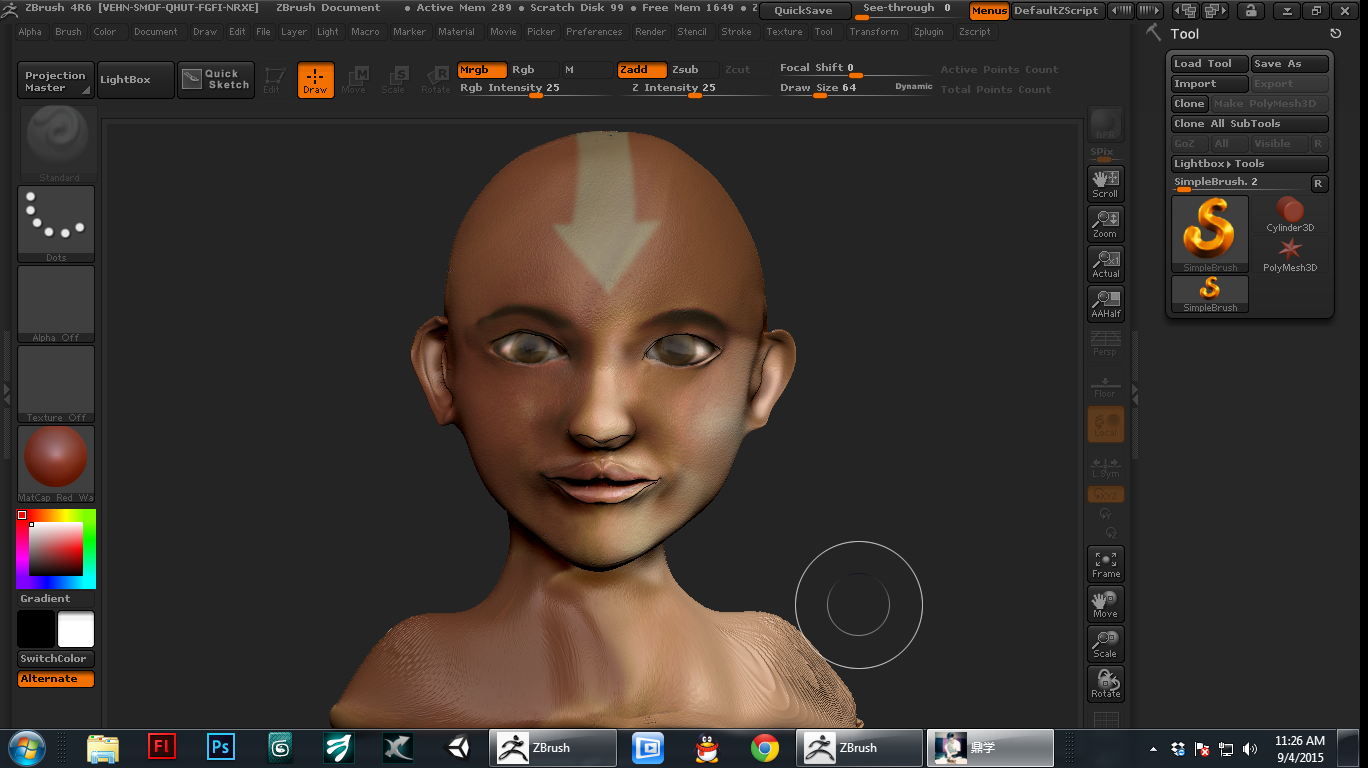
Task: Click the AAHalf view icon
Action: [x=1105, y=304]
